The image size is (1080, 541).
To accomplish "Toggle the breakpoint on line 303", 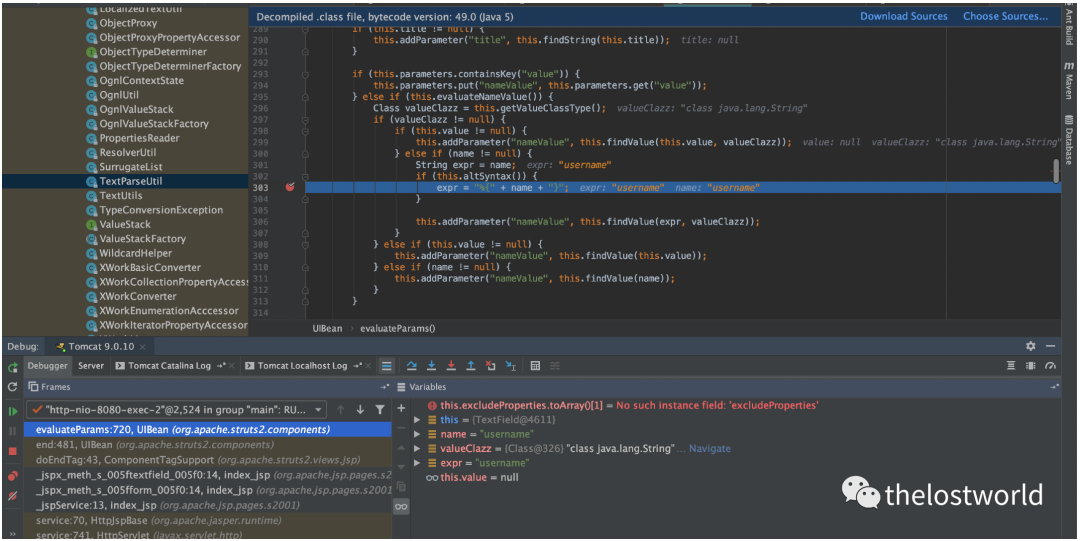I will tap(290, 188).
